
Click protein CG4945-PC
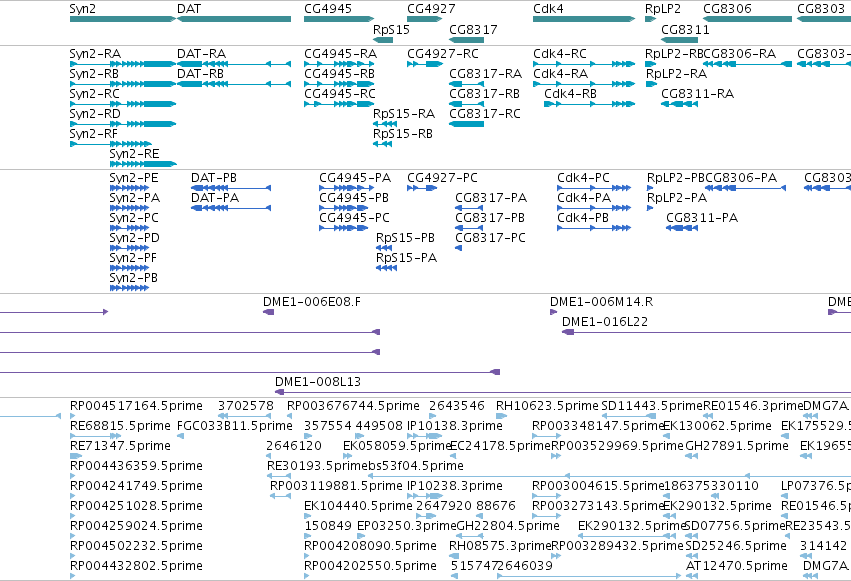coord(344,228)
